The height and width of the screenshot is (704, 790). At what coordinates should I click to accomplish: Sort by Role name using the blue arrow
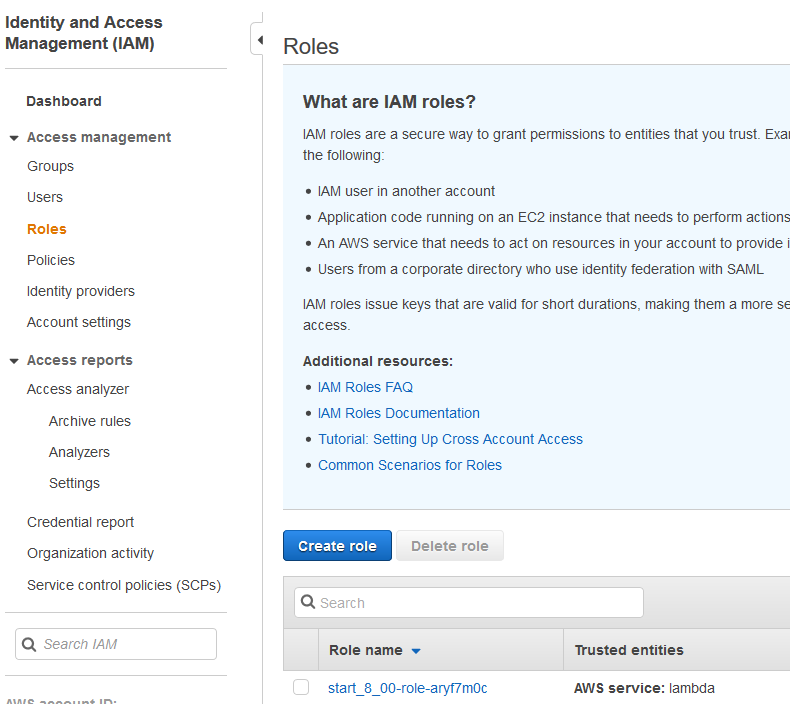point(416,651)
